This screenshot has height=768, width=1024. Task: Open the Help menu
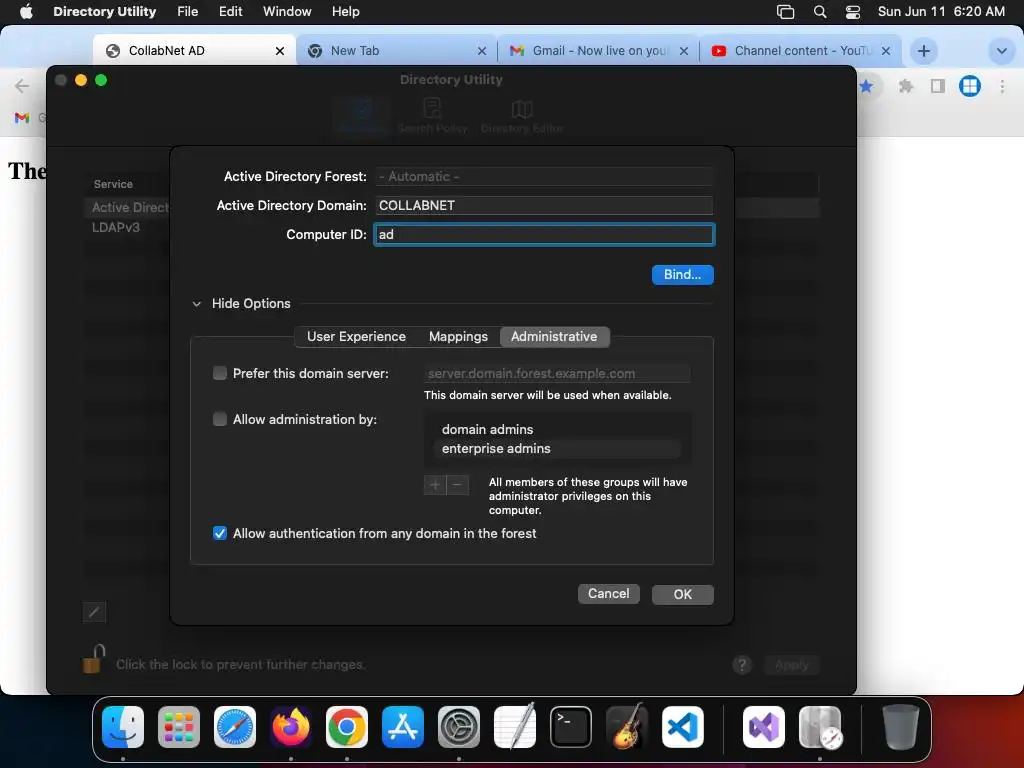click(345, 12)
